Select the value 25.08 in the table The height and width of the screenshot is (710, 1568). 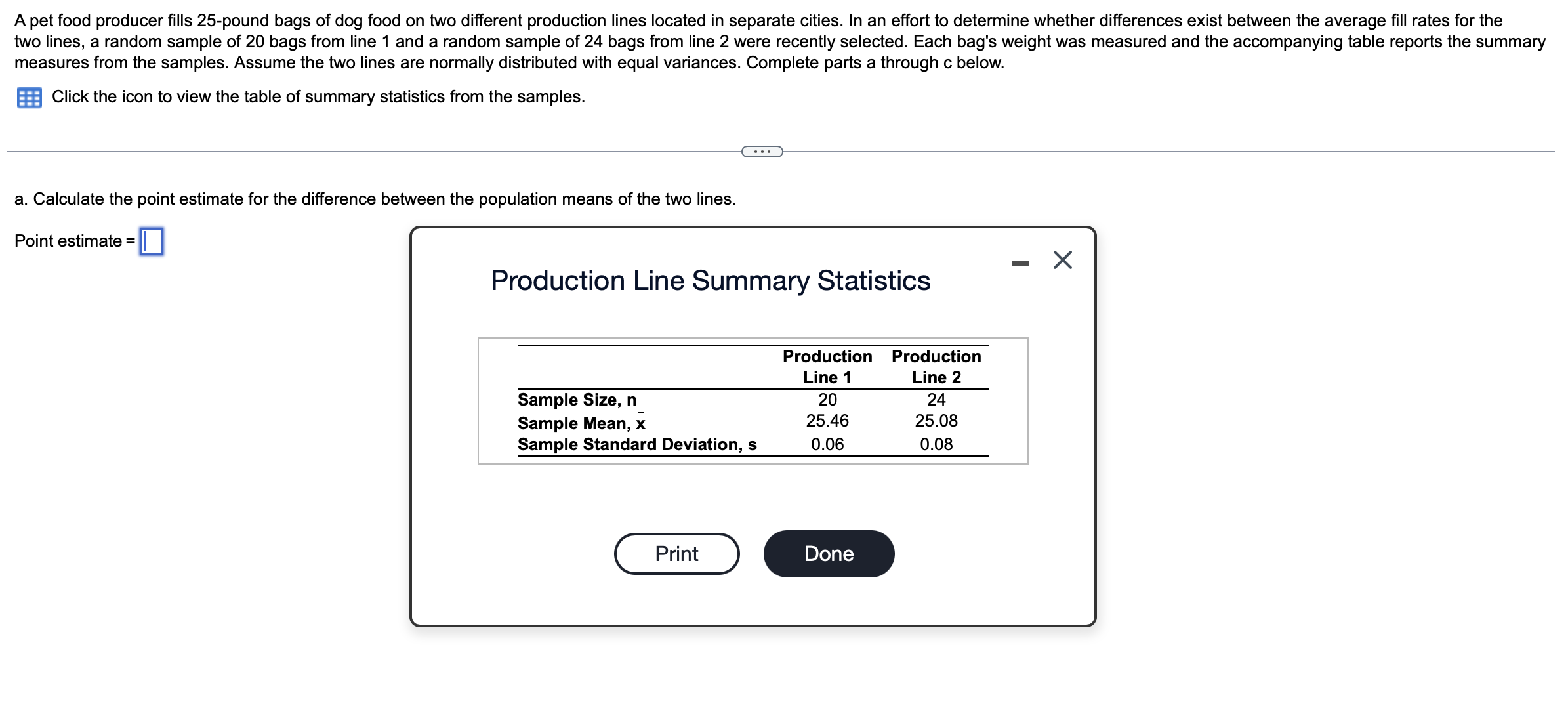click(x=936, y=421)
